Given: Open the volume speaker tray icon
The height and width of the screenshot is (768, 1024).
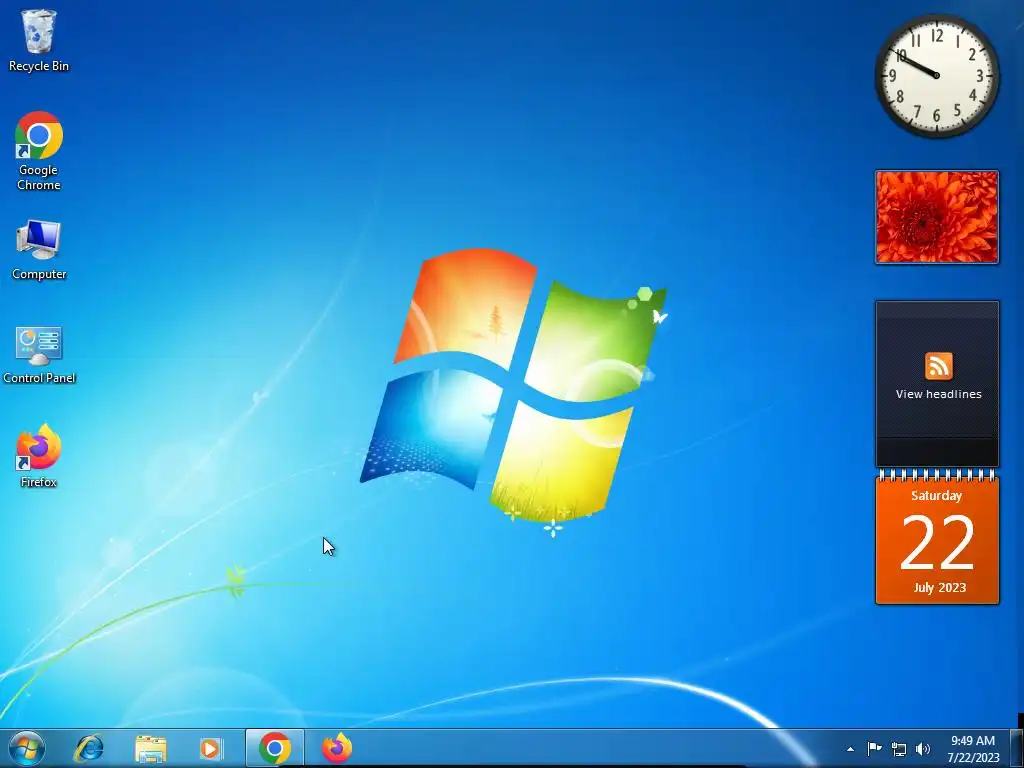Looking at the screenshot, I should [x=923, y=749].
